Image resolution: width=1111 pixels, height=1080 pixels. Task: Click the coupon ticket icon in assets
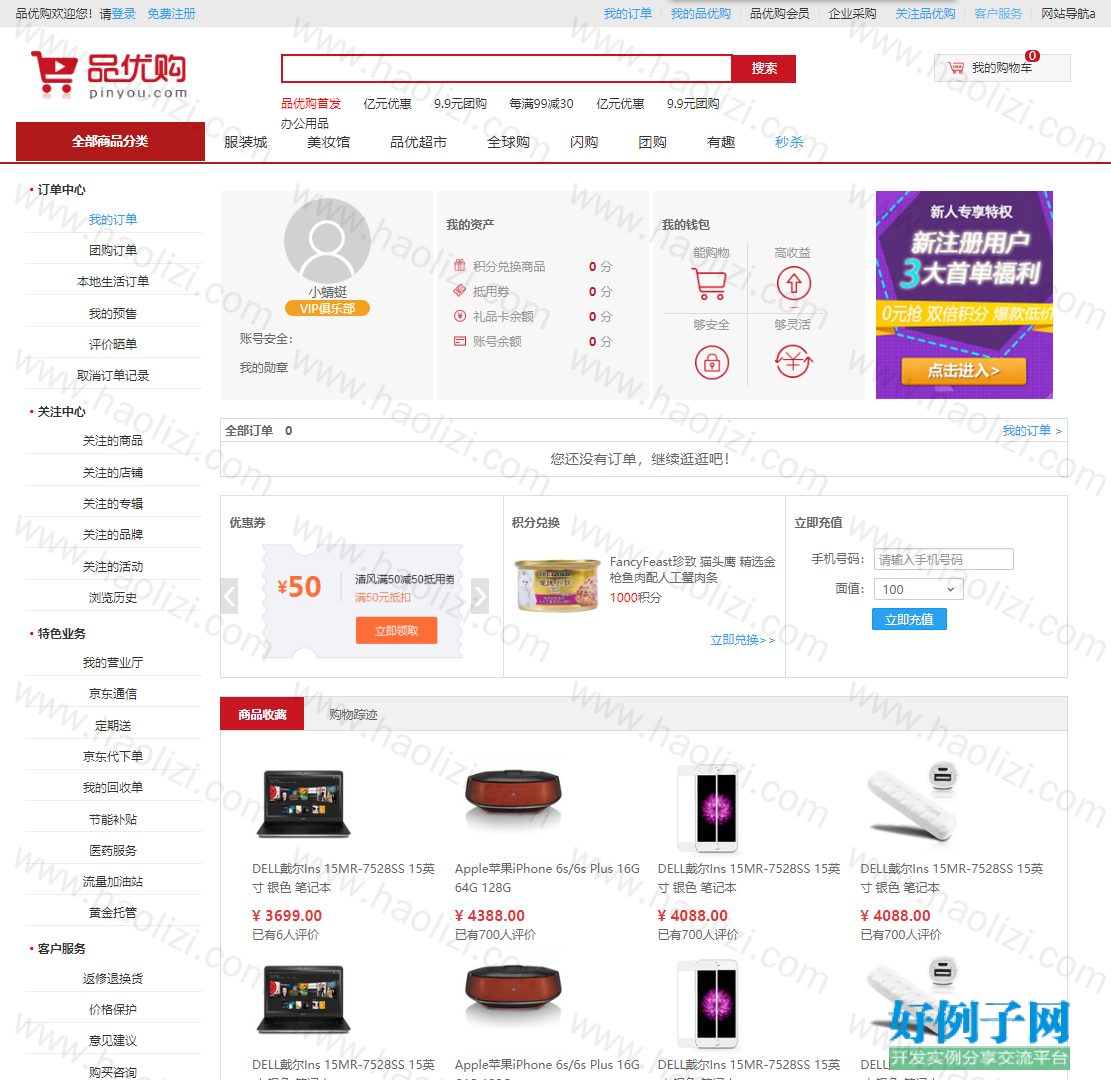pos(460,291)
